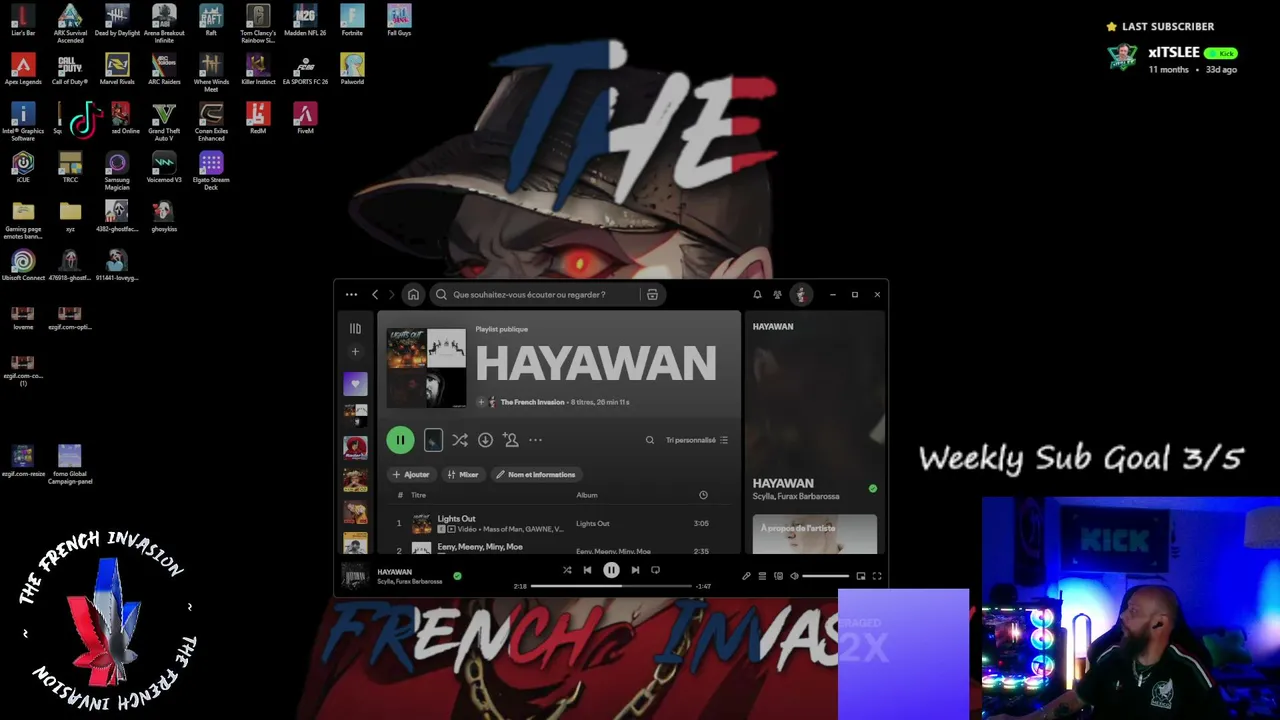The height and width of the screenshot is (720, 1280).
Task: Open the friends activity icon
Action: tap(777, 295)
